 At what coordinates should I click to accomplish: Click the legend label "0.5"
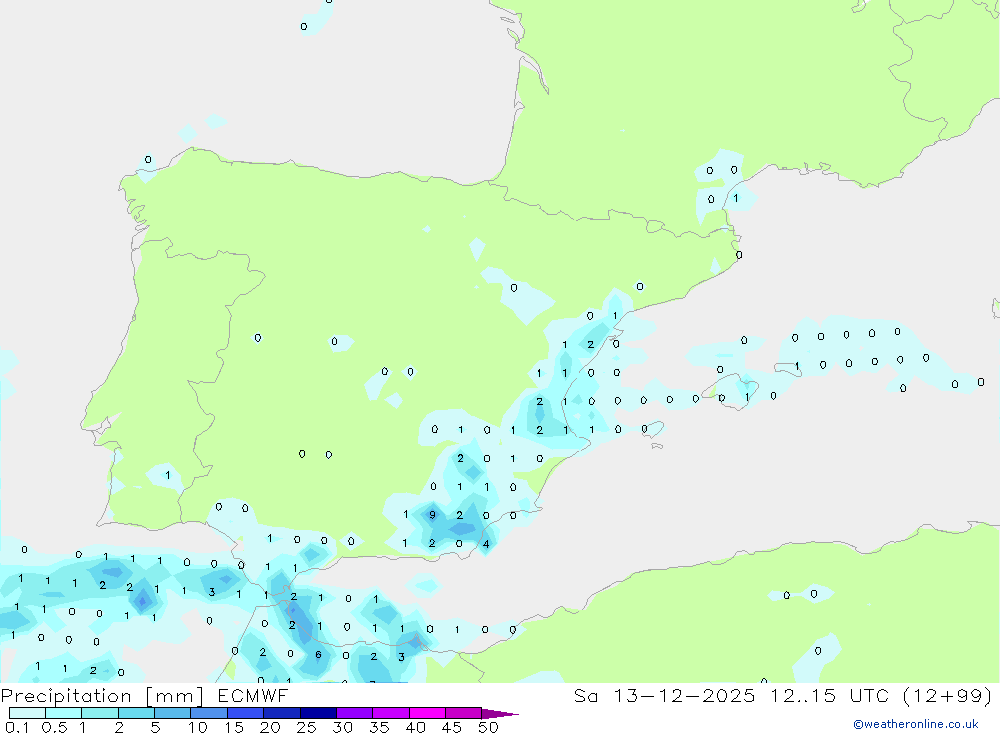coord(54,727)
